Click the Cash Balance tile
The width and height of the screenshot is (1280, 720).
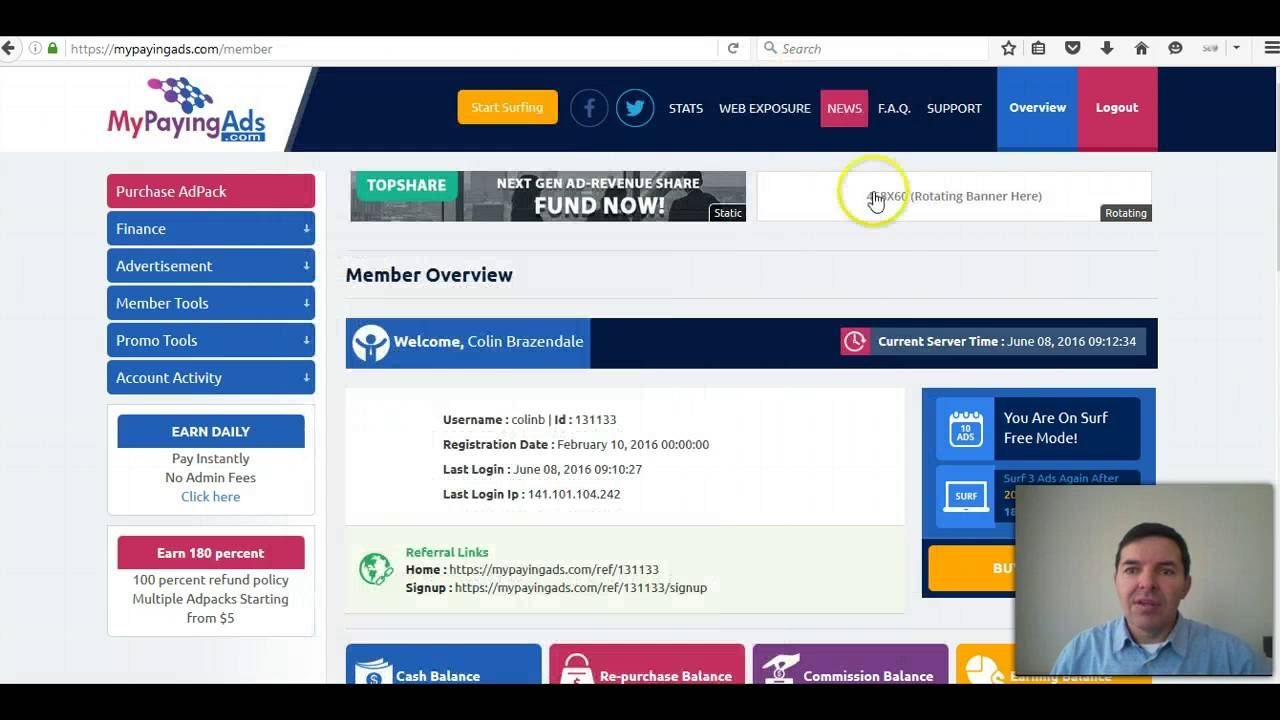443,665
